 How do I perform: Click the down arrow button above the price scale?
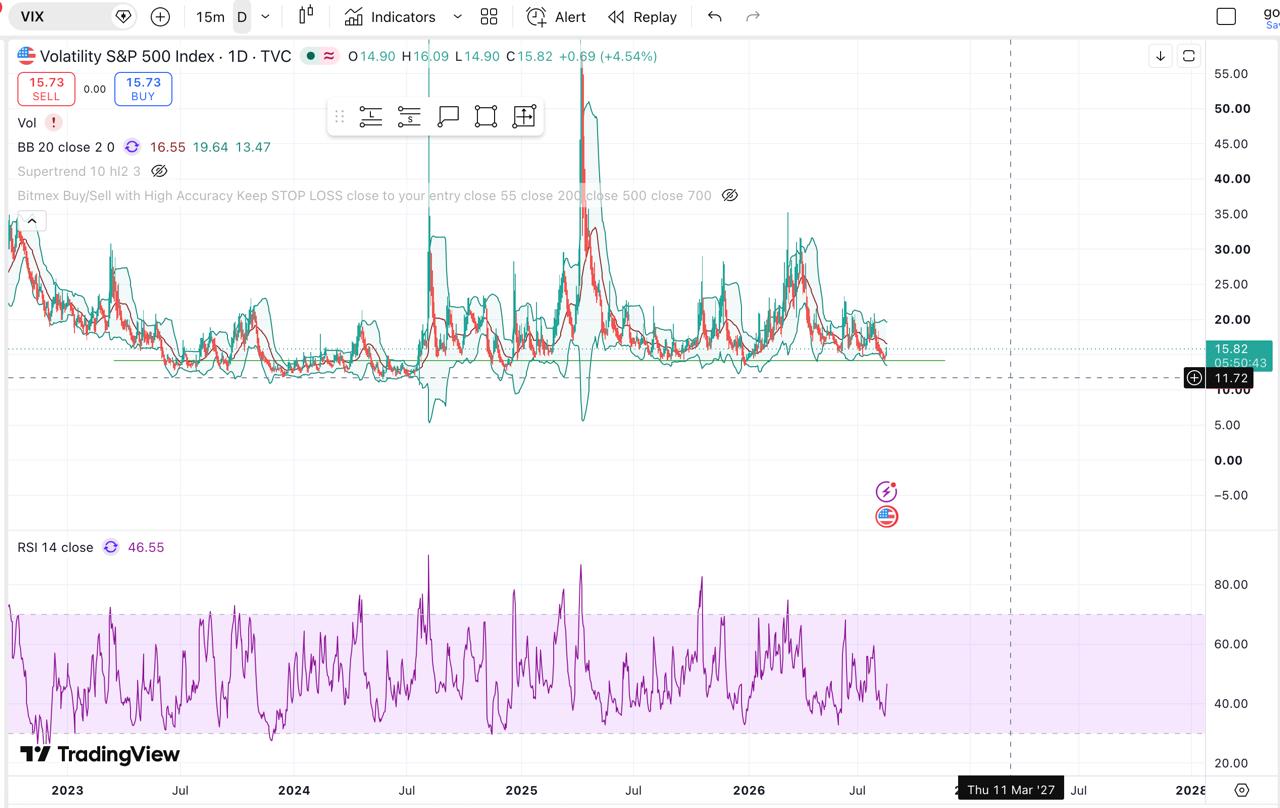tap(1160, 56)
